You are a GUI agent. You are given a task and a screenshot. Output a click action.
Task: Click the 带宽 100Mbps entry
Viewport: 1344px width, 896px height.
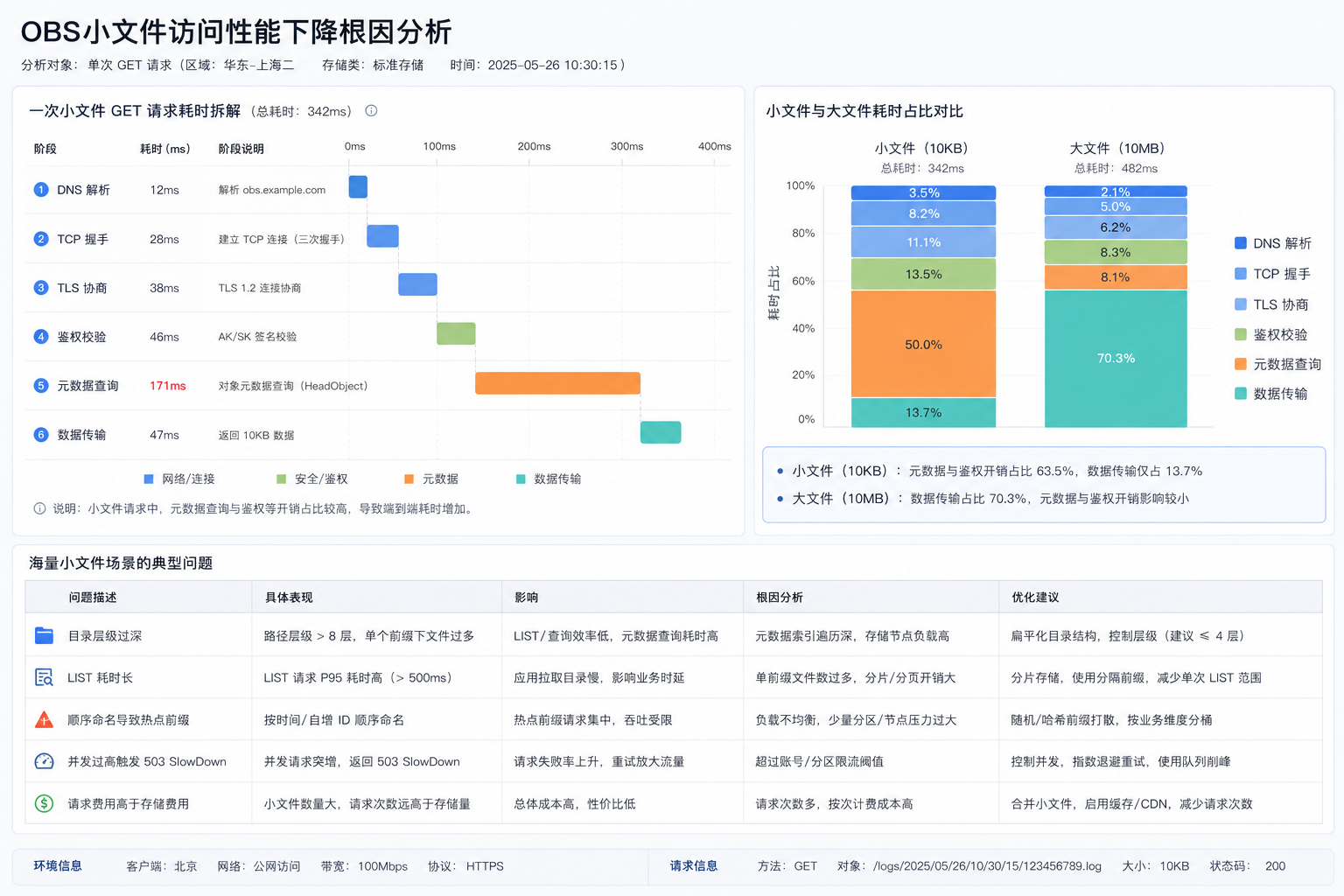pos(364,866)
